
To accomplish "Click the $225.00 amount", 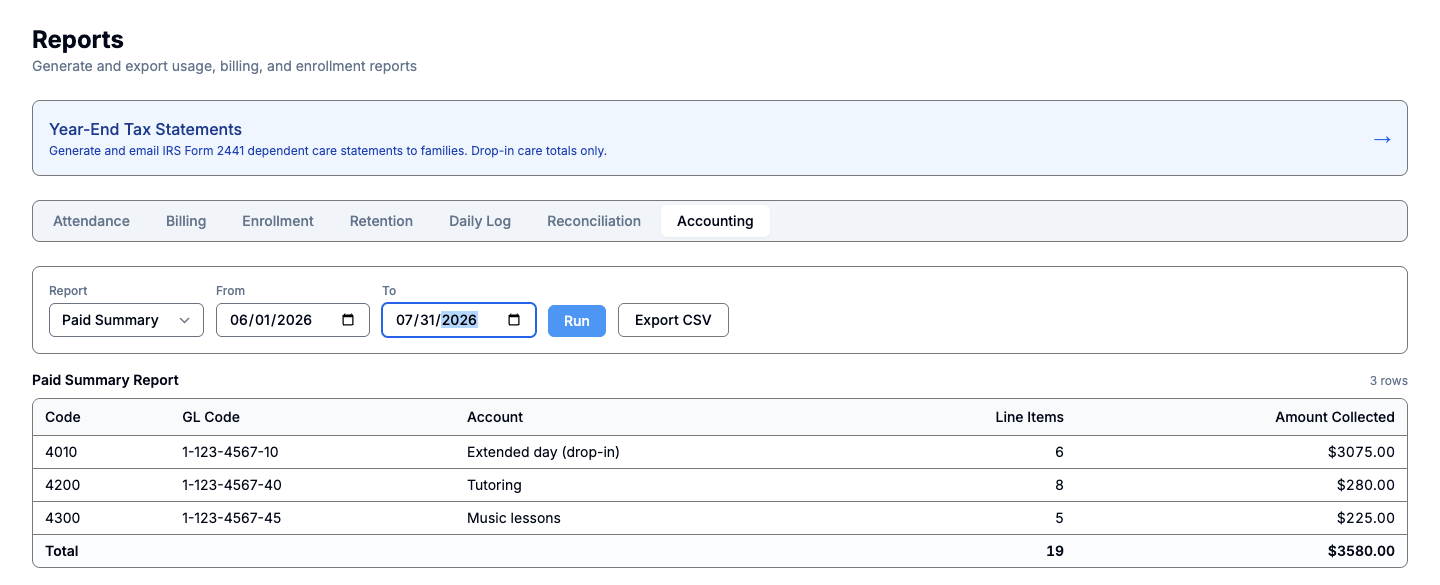I will pos(1365,518).
